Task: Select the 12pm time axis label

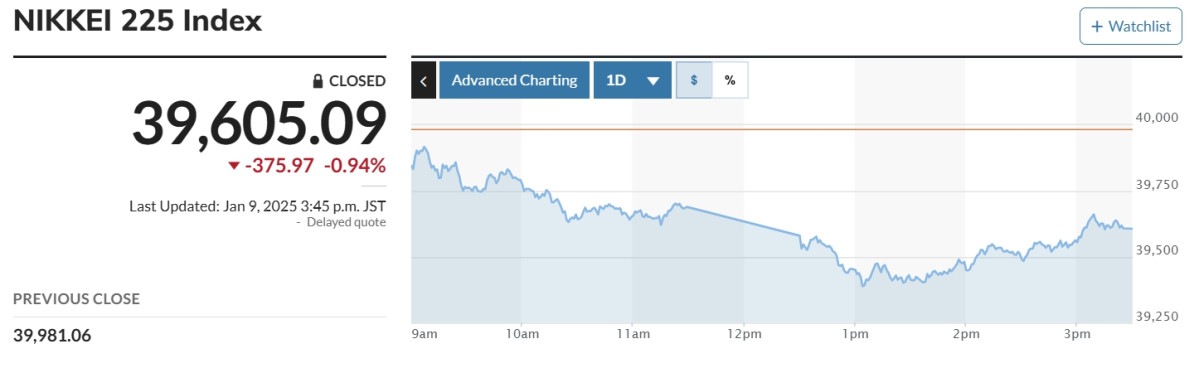Action: click(x=743, y=335)
